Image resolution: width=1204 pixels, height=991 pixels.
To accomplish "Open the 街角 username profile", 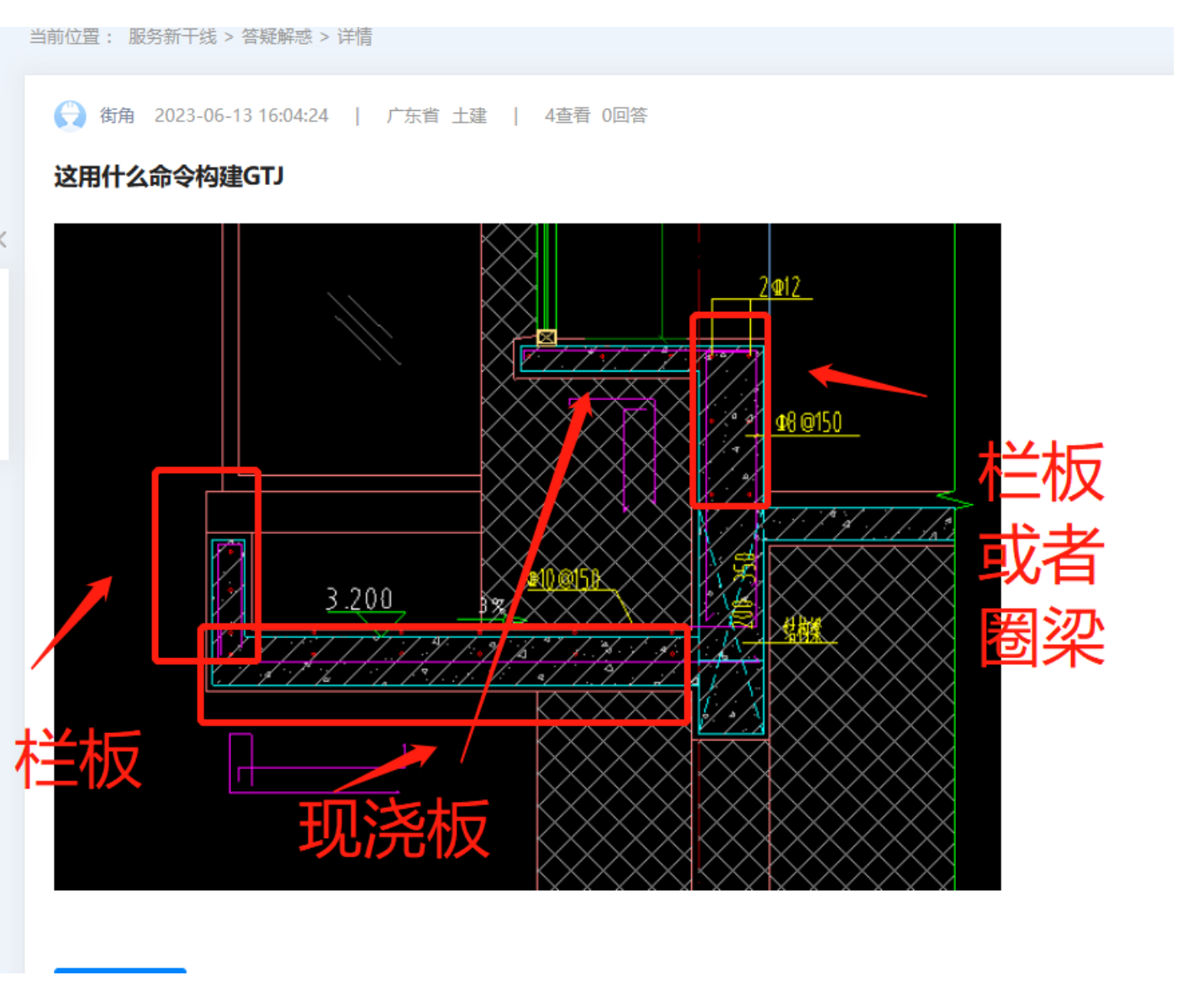I will [117, 115].
